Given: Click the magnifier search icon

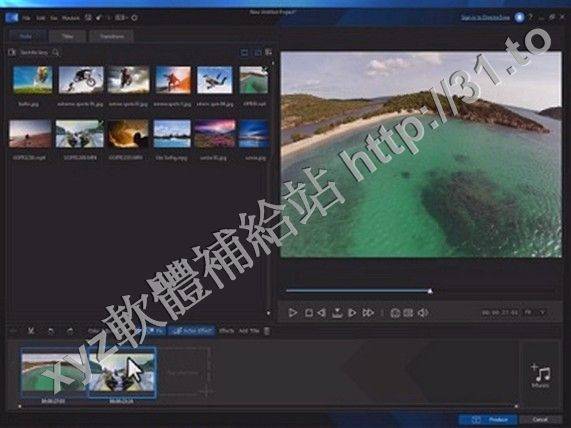Looking at the screenshot, I should coord(56,52).
